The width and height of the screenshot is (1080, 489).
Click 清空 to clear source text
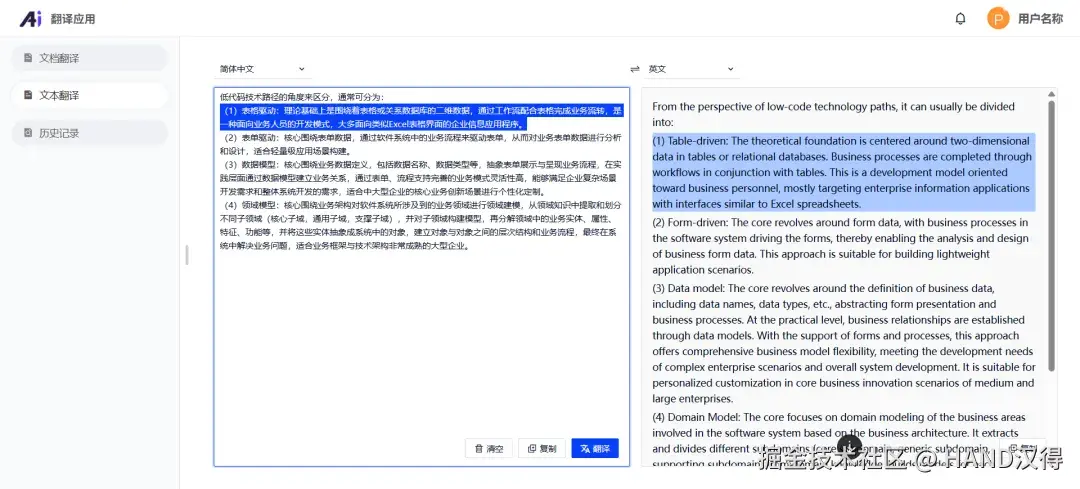pyautogui.click(x=489, y=448)
